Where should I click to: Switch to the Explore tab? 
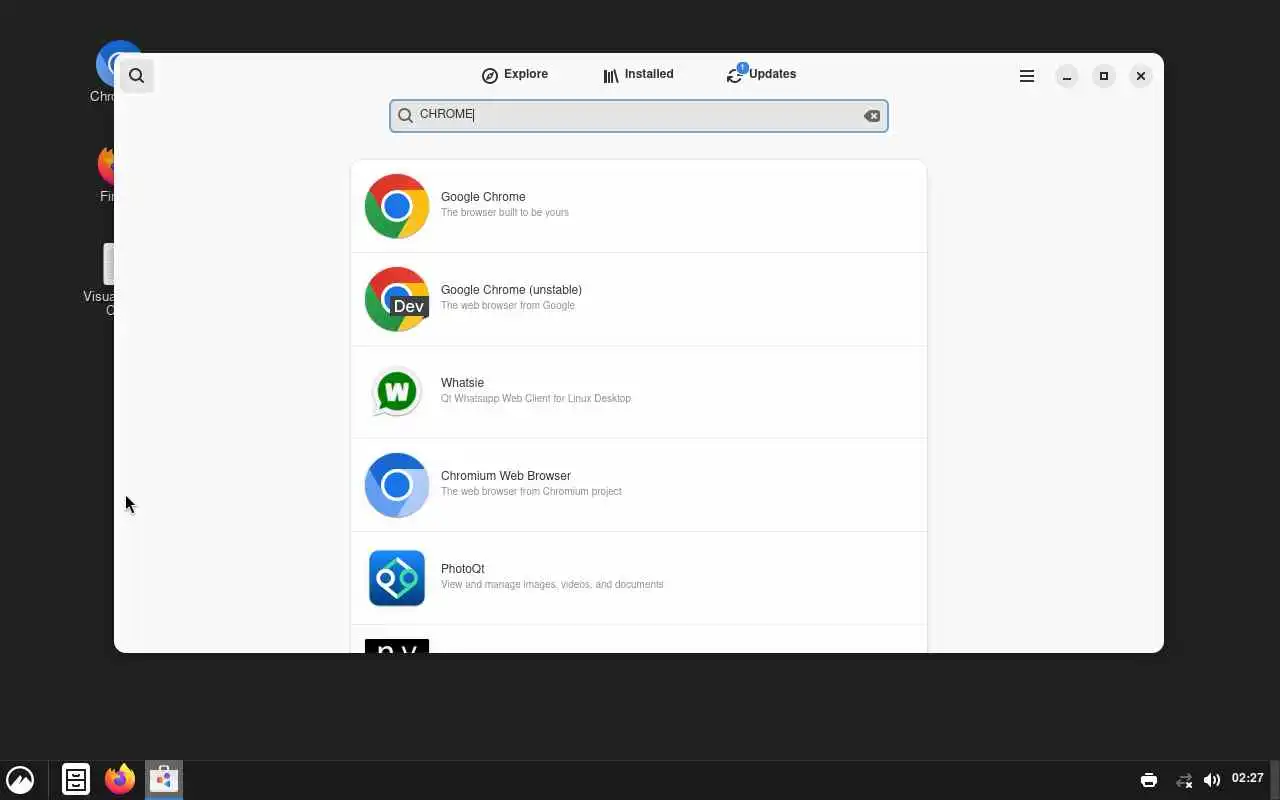(x=515, y=75)
